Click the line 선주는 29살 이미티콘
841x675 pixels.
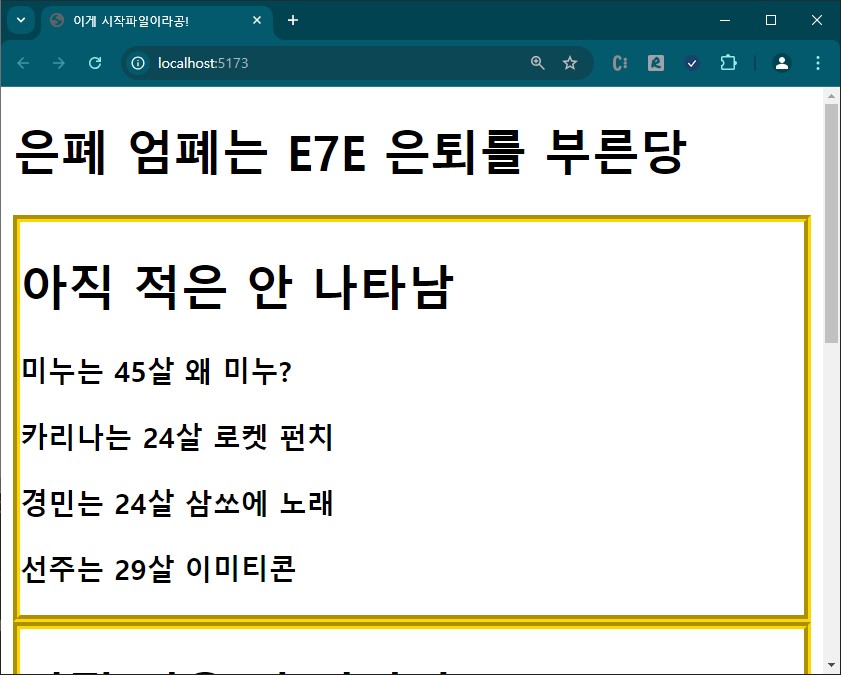pyautogui.click(x=159, y=569)
